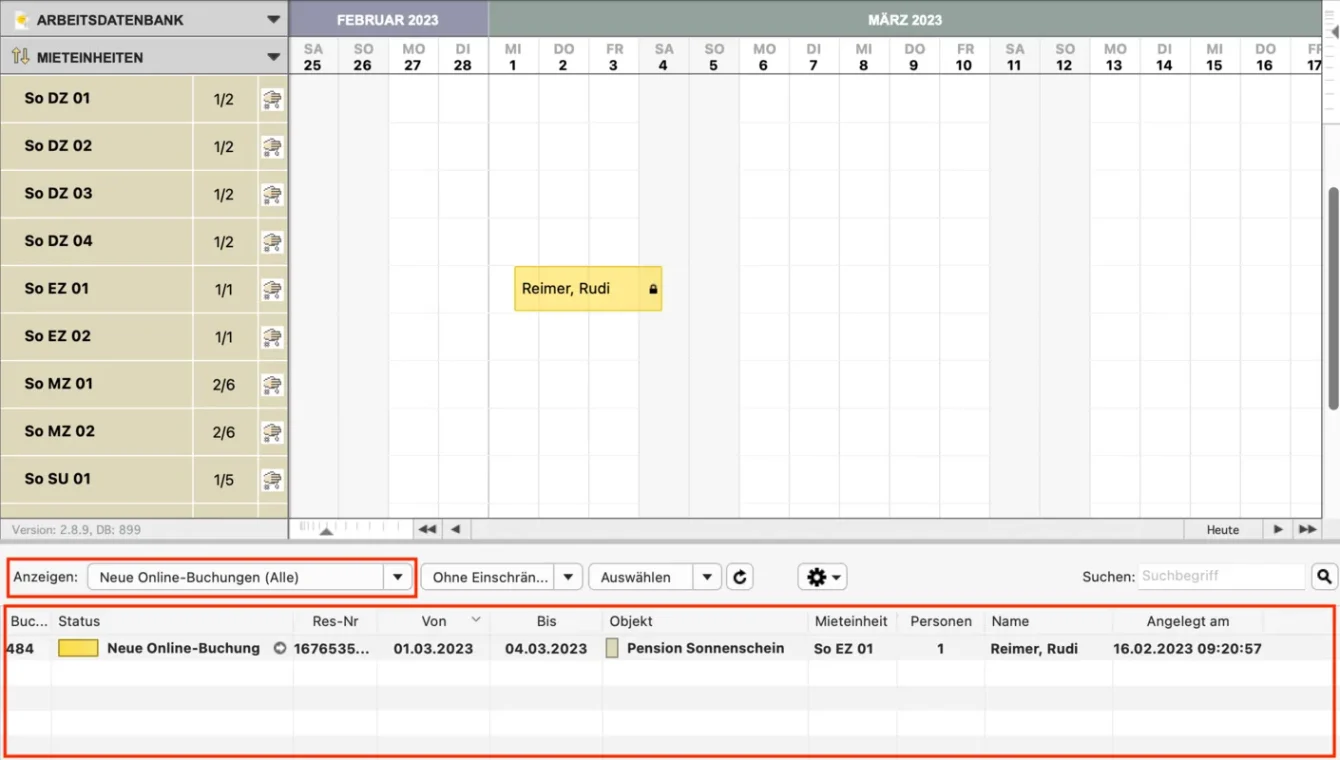Open the gear settings menu

[x=823, y=577]
